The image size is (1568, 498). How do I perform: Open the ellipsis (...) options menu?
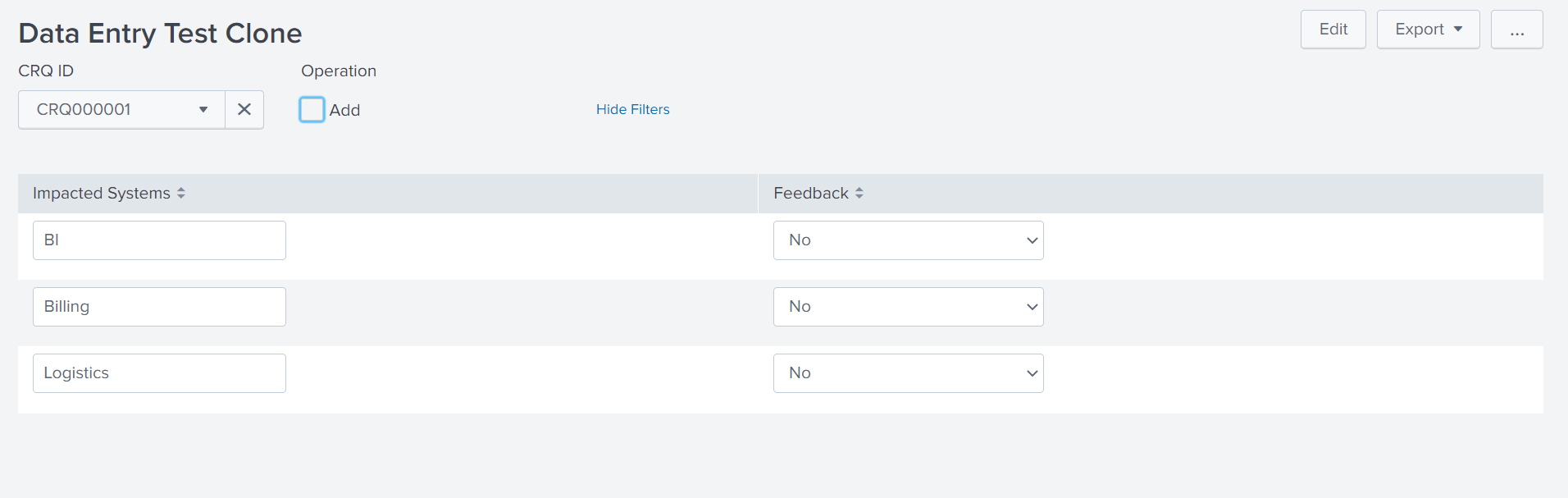coord(1516,29)
